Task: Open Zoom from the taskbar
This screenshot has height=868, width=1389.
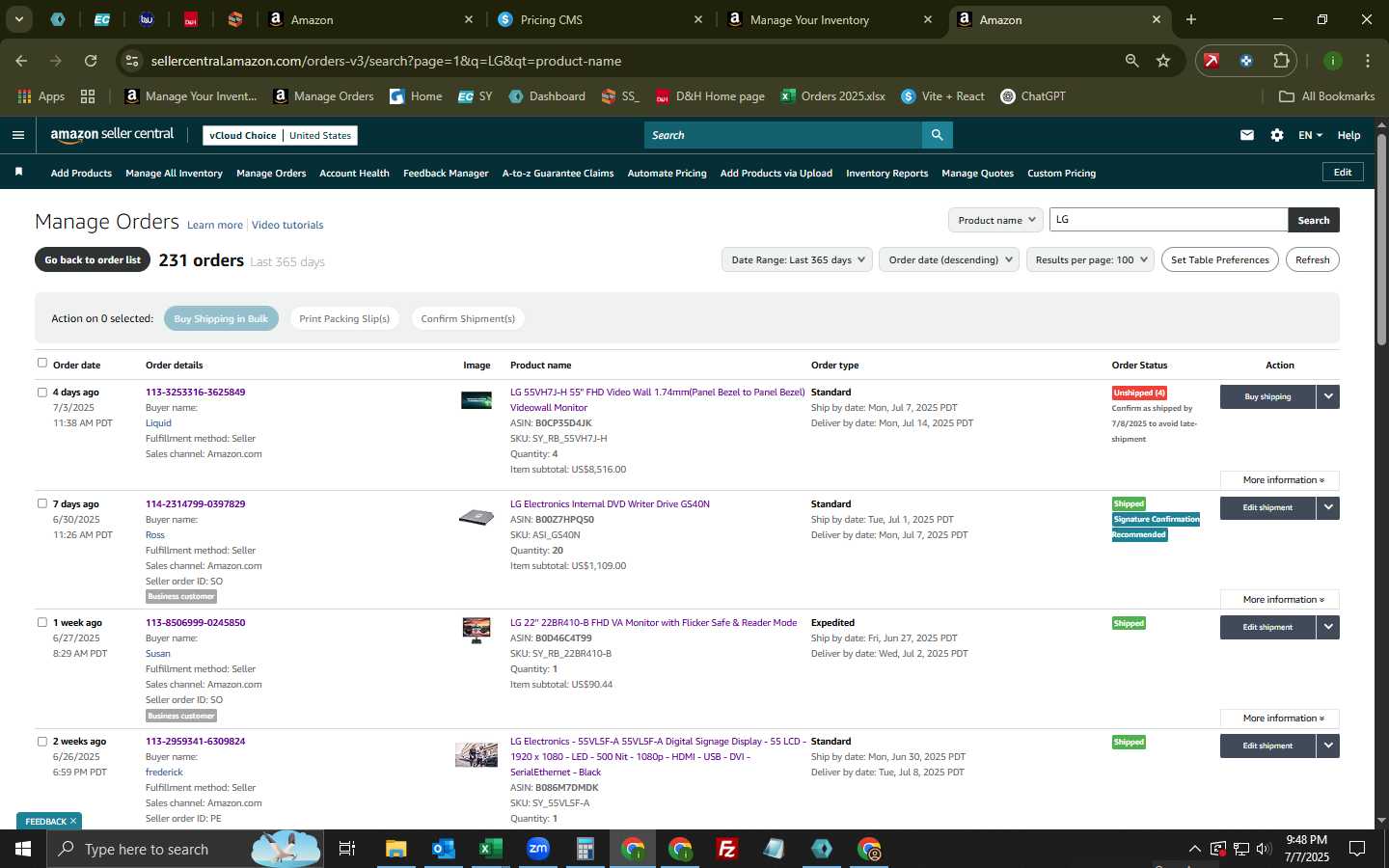Action: coord(538,849)
